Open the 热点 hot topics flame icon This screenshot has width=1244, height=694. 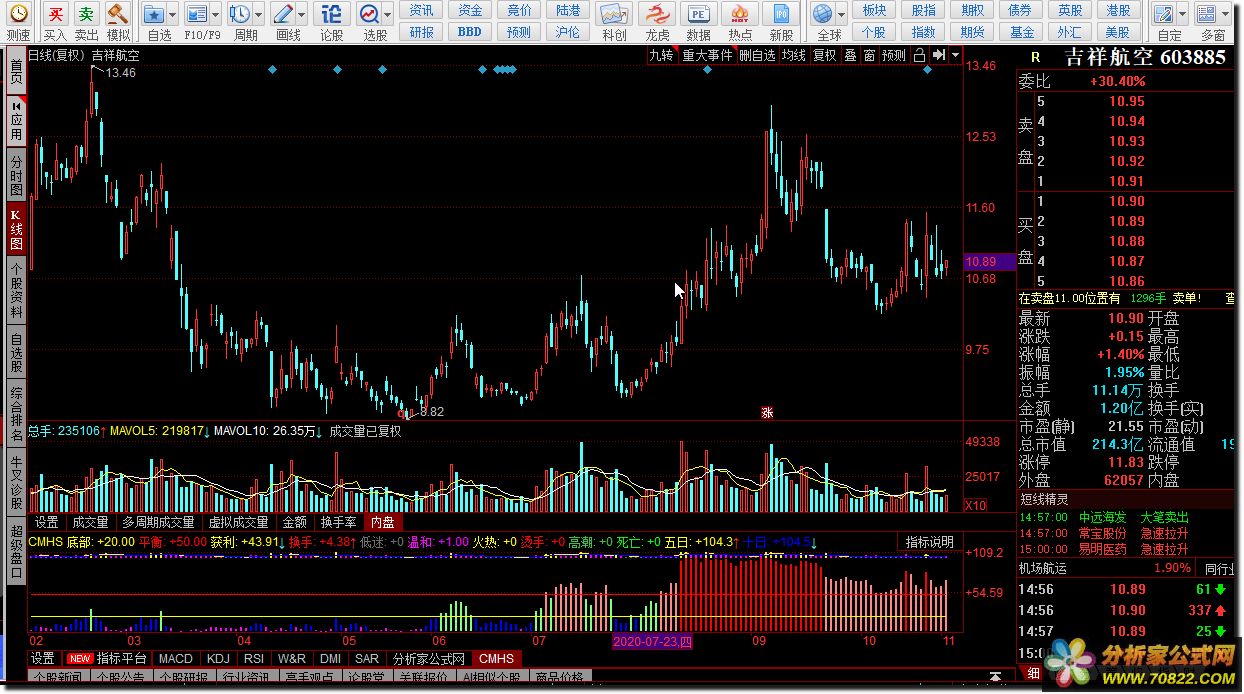740,14
